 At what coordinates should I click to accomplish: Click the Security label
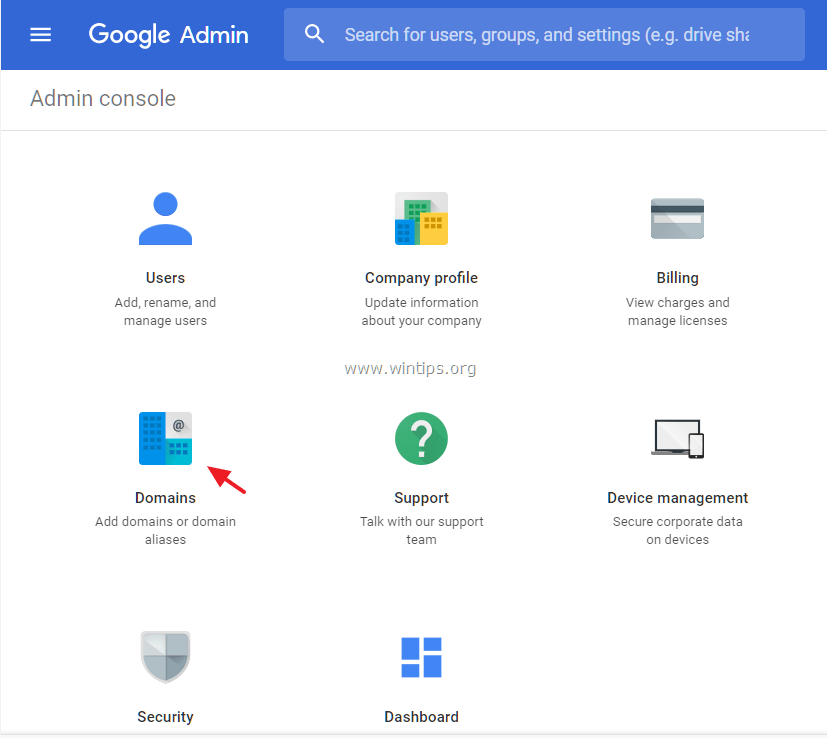click(165, 717)
